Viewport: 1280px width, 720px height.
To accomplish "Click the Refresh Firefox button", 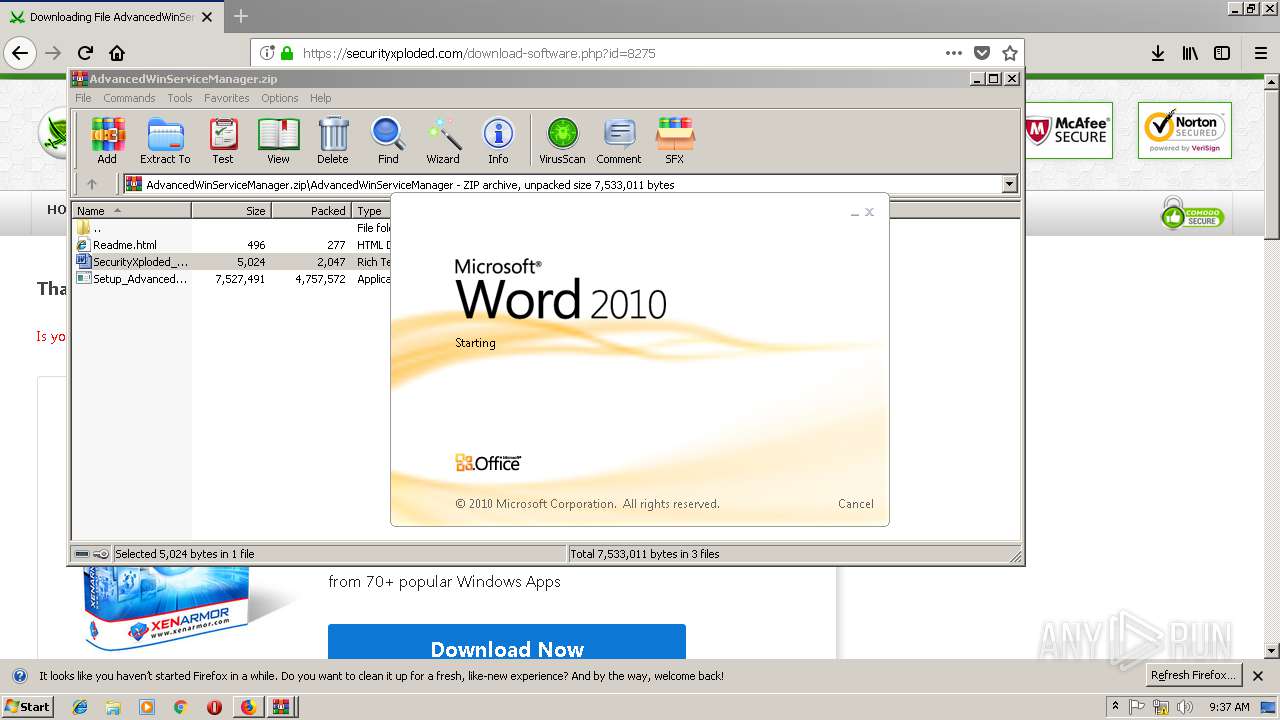I will pos(1192,675).
